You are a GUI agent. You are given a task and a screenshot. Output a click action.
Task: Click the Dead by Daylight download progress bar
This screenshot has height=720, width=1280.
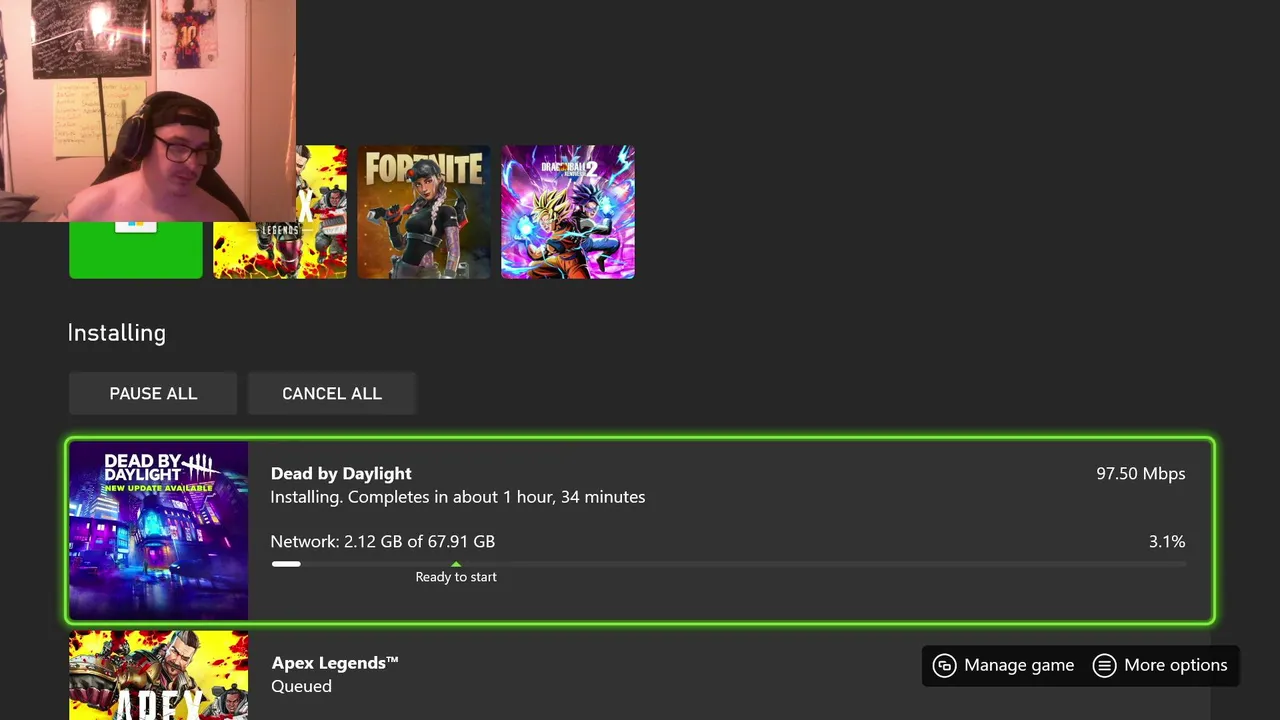click(x=728, y=564)
